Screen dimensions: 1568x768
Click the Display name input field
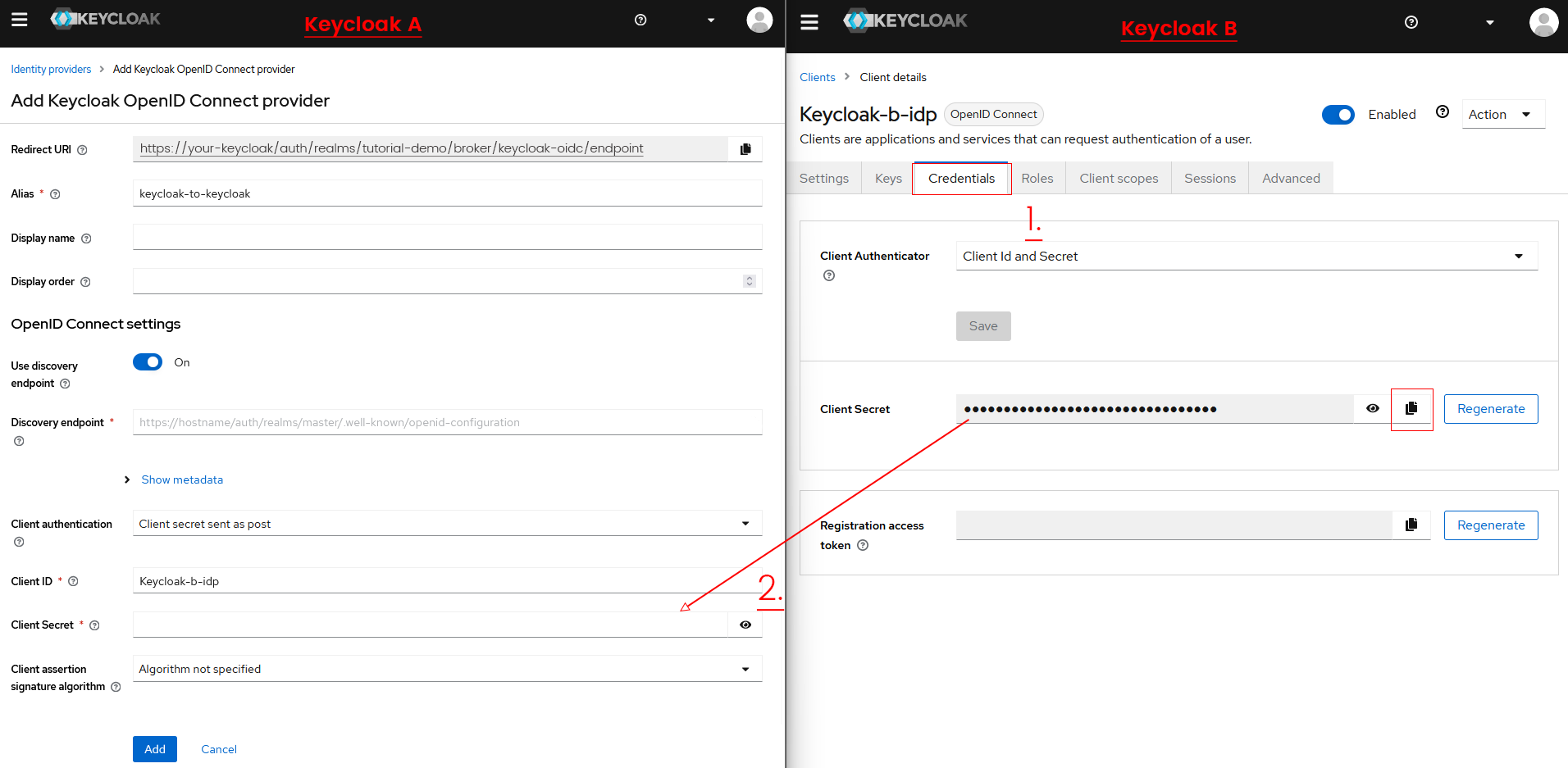pyautogui.click(x=448, y=237)
